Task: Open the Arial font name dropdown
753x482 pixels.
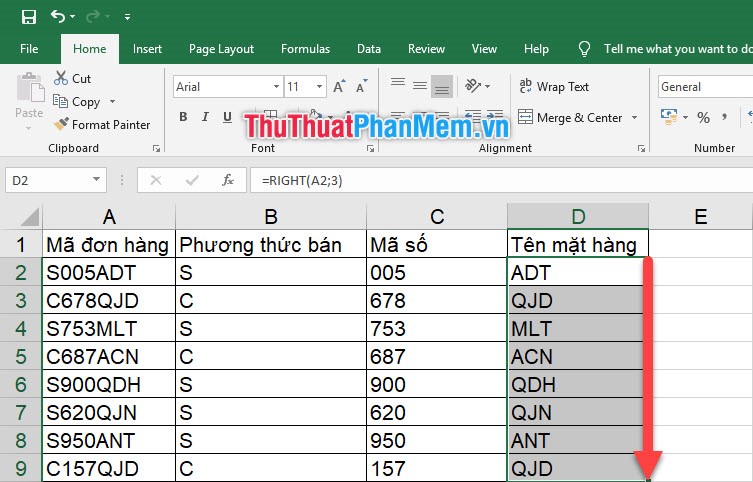Action: tap(276, 87)
